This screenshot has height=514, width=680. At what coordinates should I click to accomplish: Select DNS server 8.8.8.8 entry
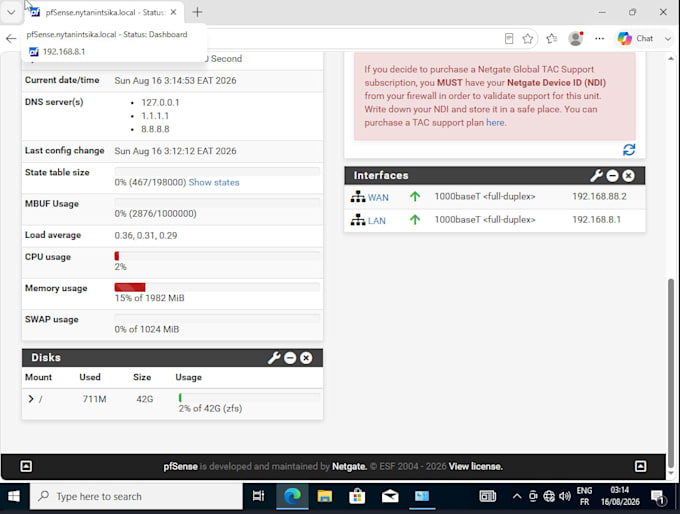155,129
